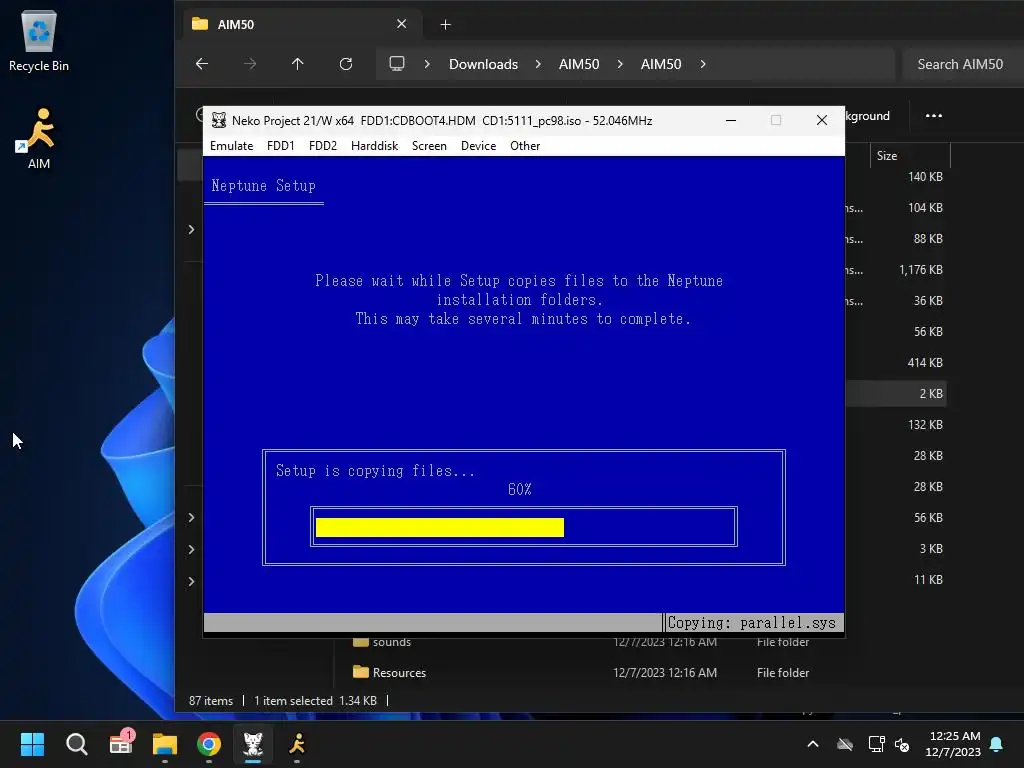Open the Recycle Bin desktop icon

39,42
